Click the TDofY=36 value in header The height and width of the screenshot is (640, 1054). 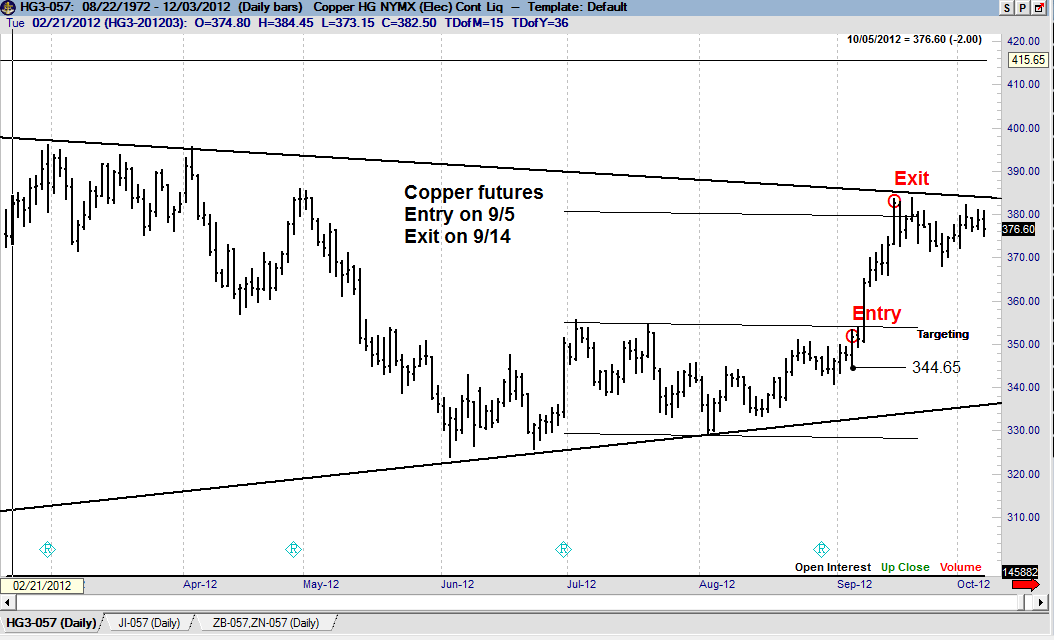point(540,23)
